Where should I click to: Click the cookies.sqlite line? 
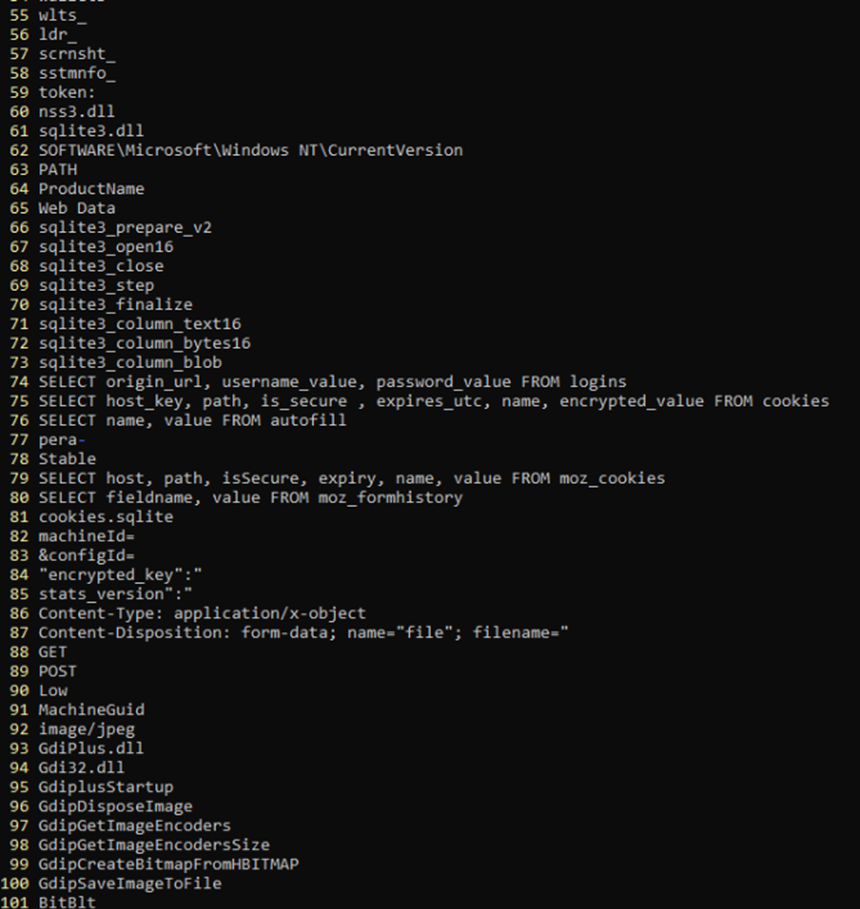point(105,517)
